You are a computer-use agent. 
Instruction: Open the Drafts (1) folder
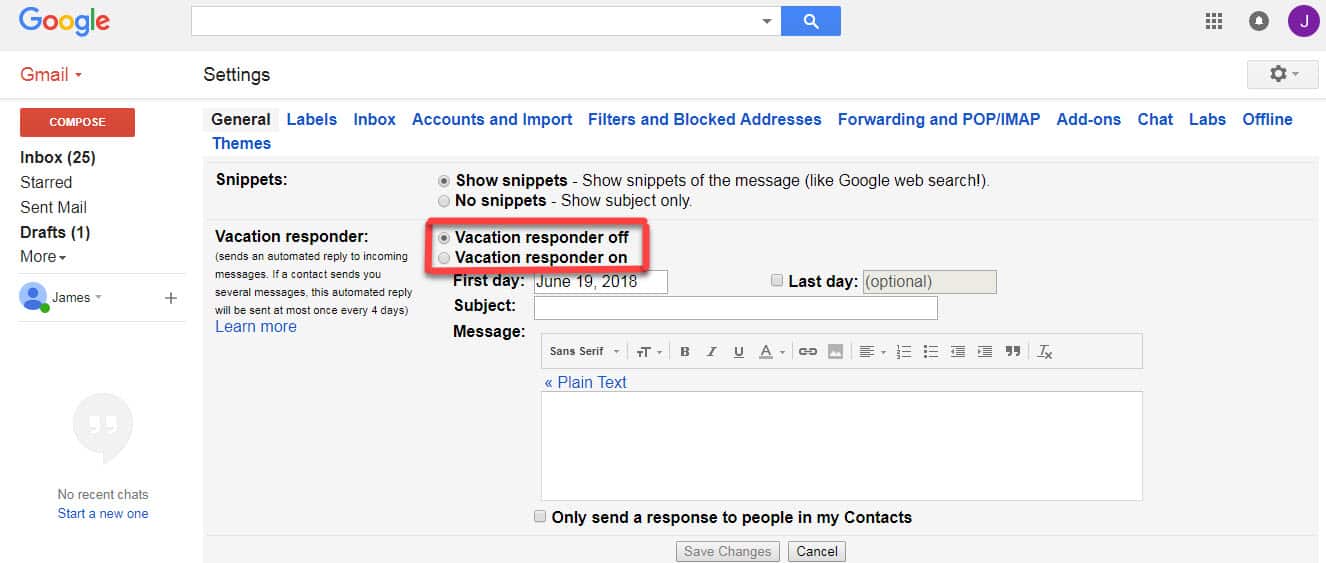(x=55, y=232)
